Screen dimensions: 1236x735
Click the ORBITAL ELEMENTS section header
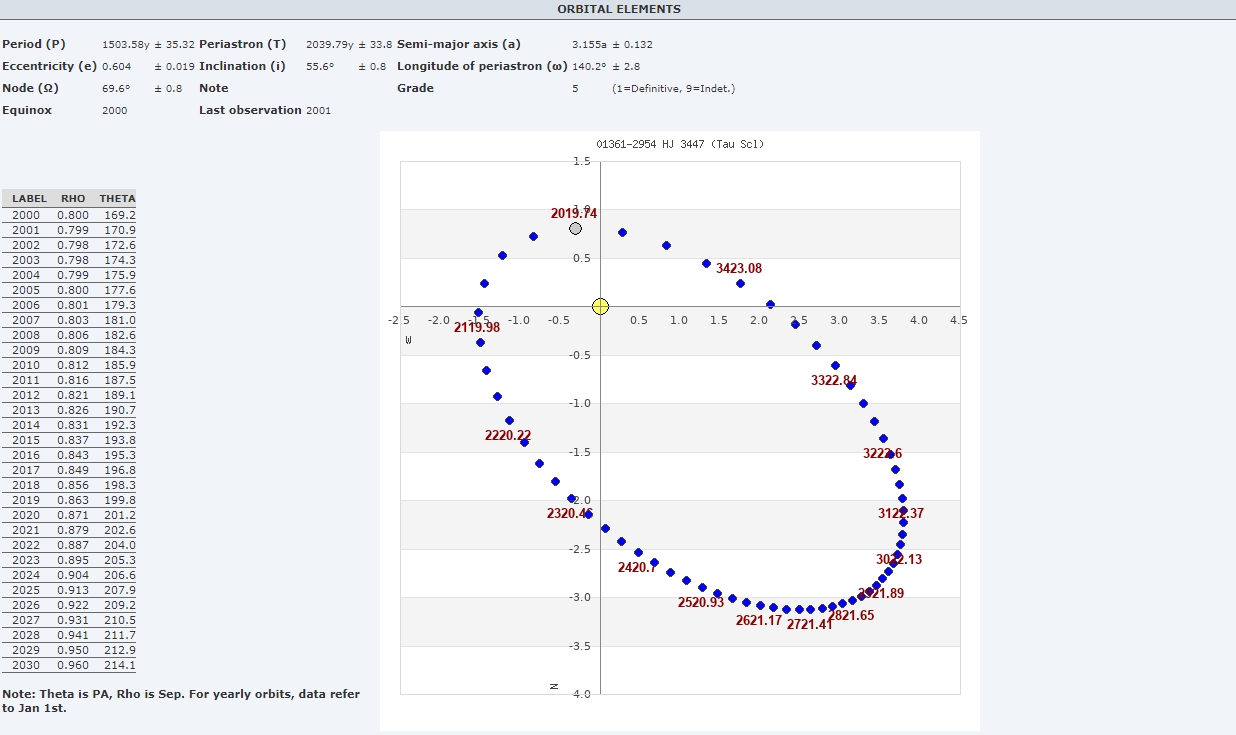(618, 9)
